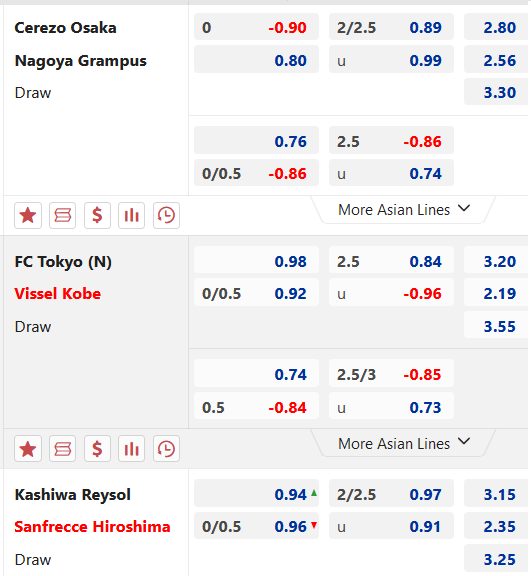Screen dimensions: 531x576
Task: Bet over 2/2.5 at 0.97 Kashiwa match
Action: (391, 493)
